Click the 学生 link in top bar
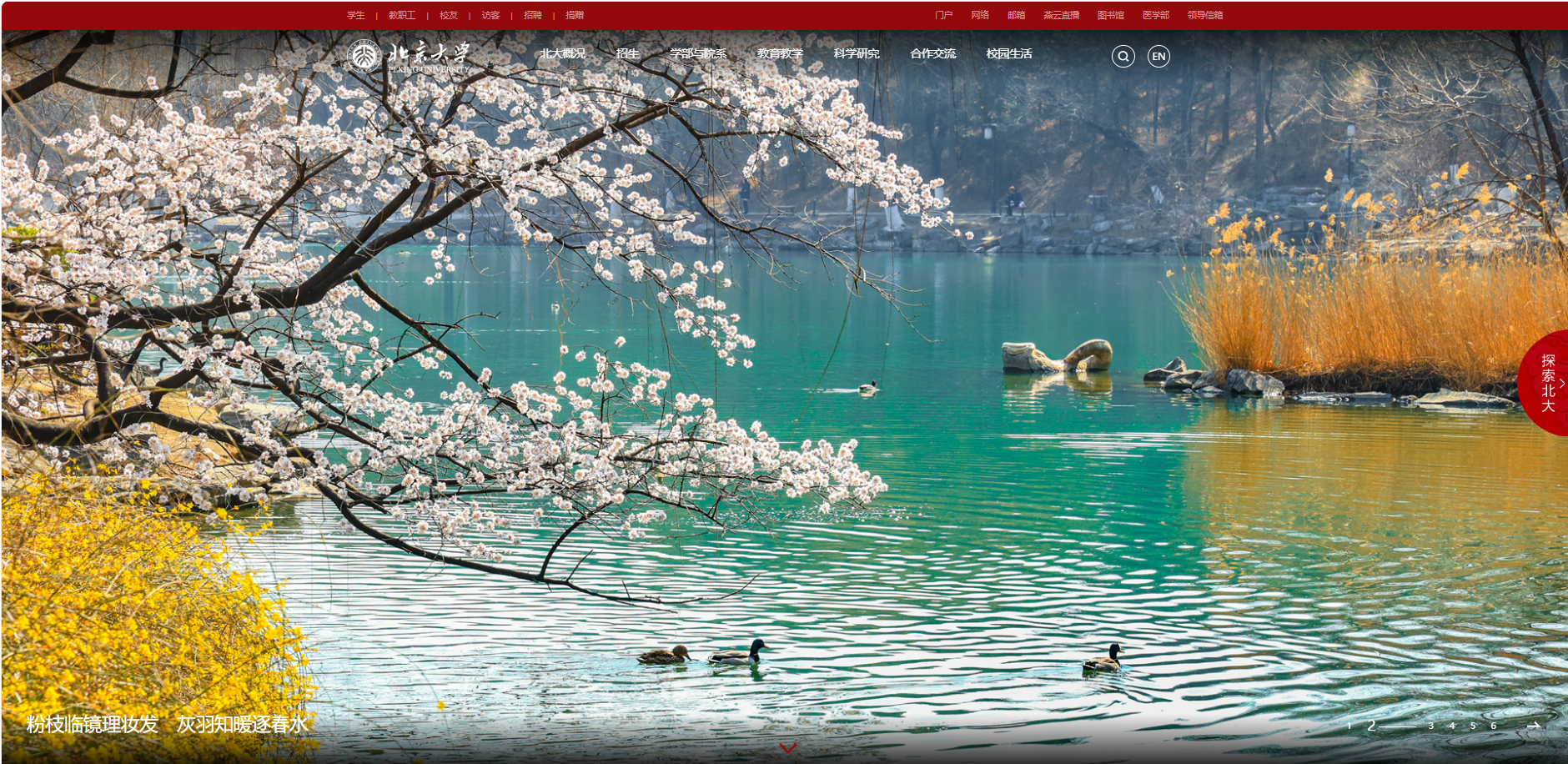Image resolution: width=1568 pixels, height=764 pixels. (x=356, y=15)
